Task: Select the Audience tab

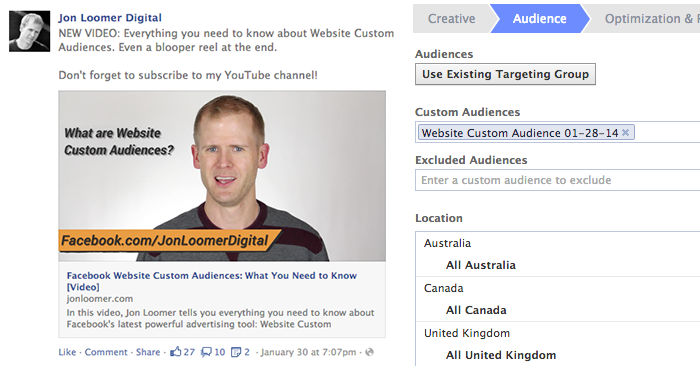Action: point(539,19)
